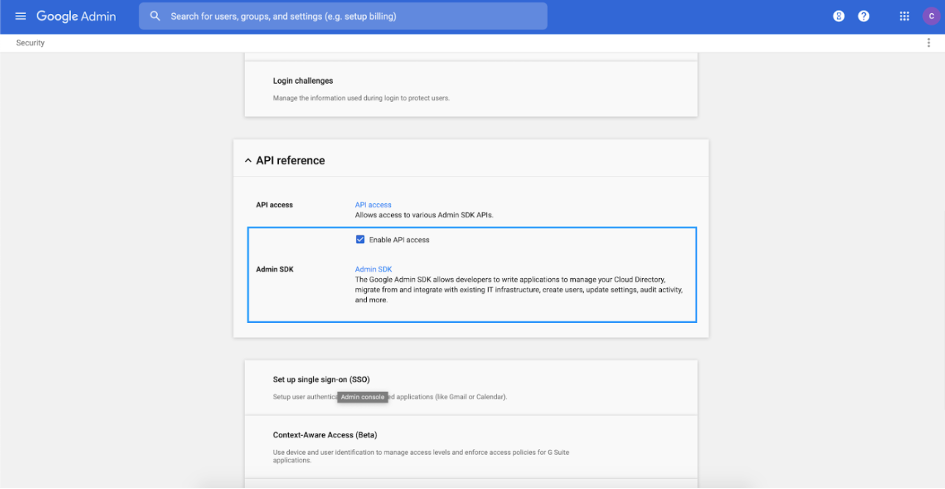The image size is (945, 489).
Task: Click the Google Admin SDK description paragraph
Action: tap(519, 290)
